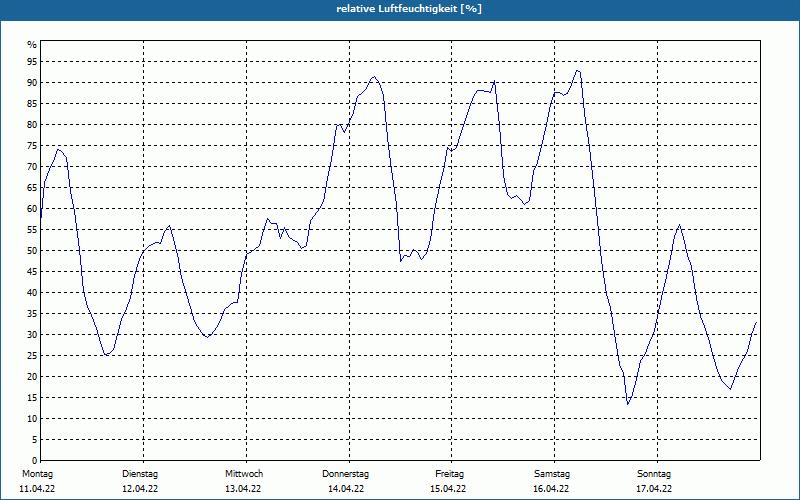Click the lowest humidity point near 13%
This screenshot has width=800, height=500.
tap(628, 404)
